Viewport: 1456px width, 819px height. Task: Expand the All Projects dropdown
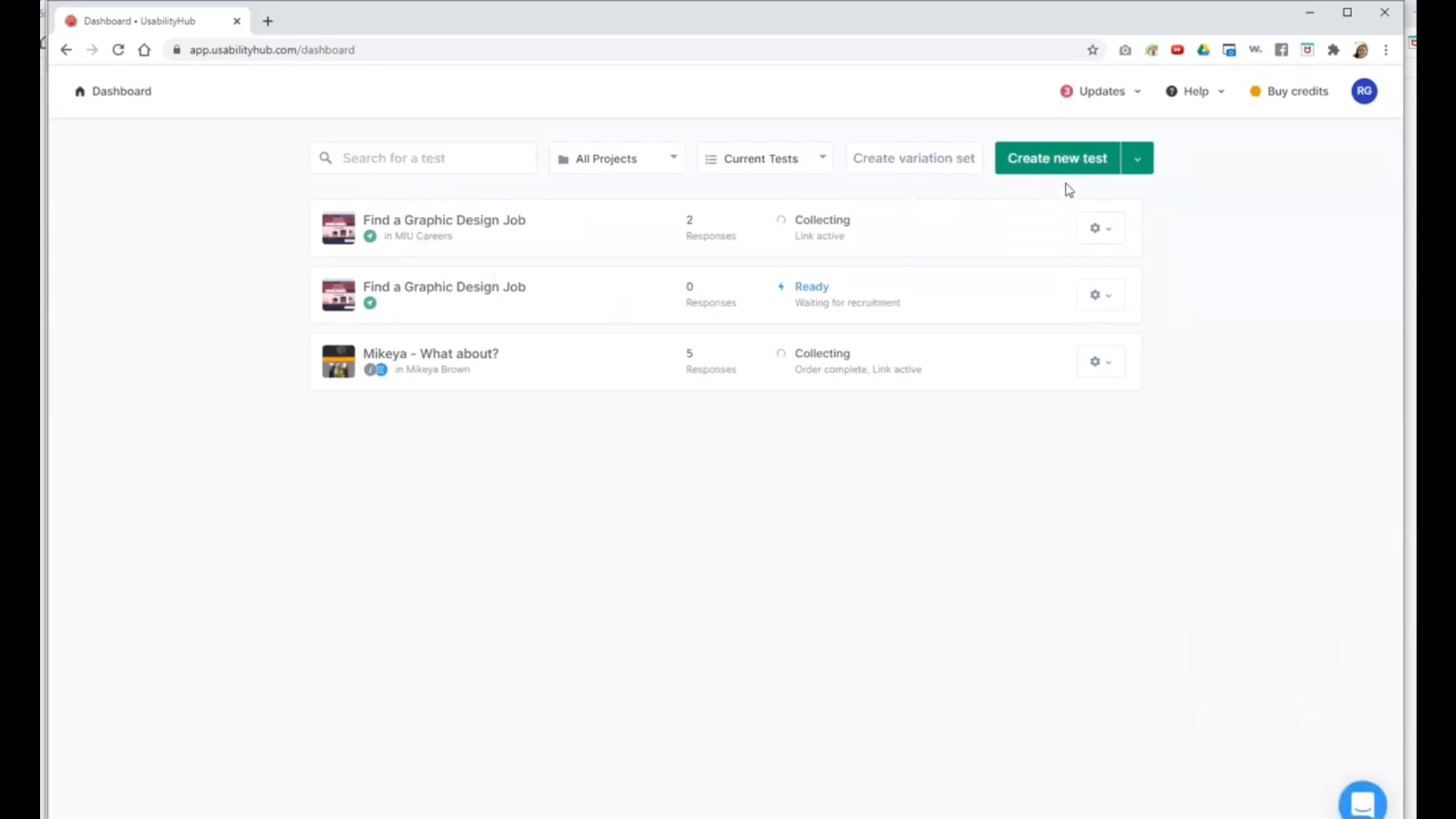(617, 158)
